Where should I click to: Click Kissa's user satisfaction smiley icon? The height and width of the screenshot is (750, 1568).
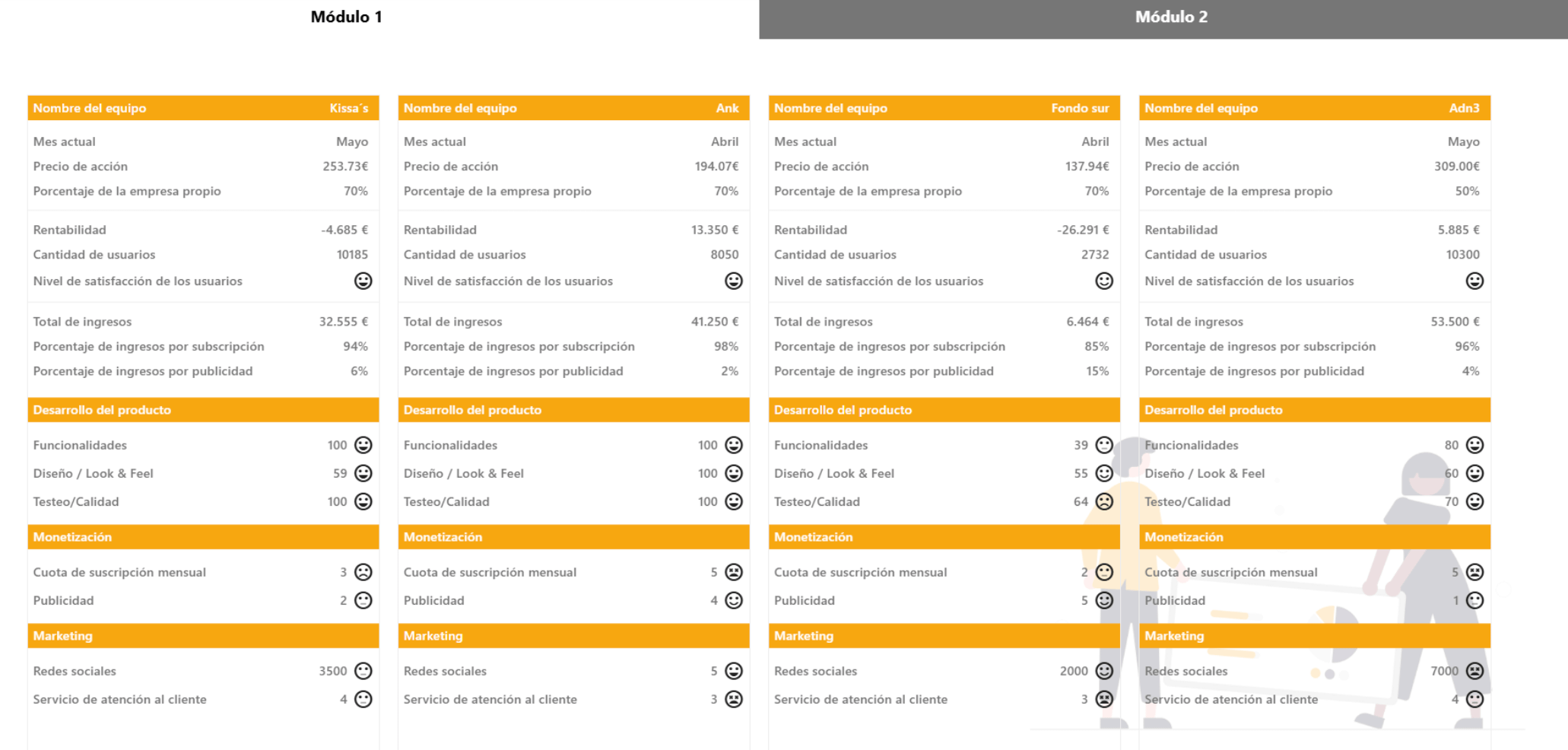(363, 281)
